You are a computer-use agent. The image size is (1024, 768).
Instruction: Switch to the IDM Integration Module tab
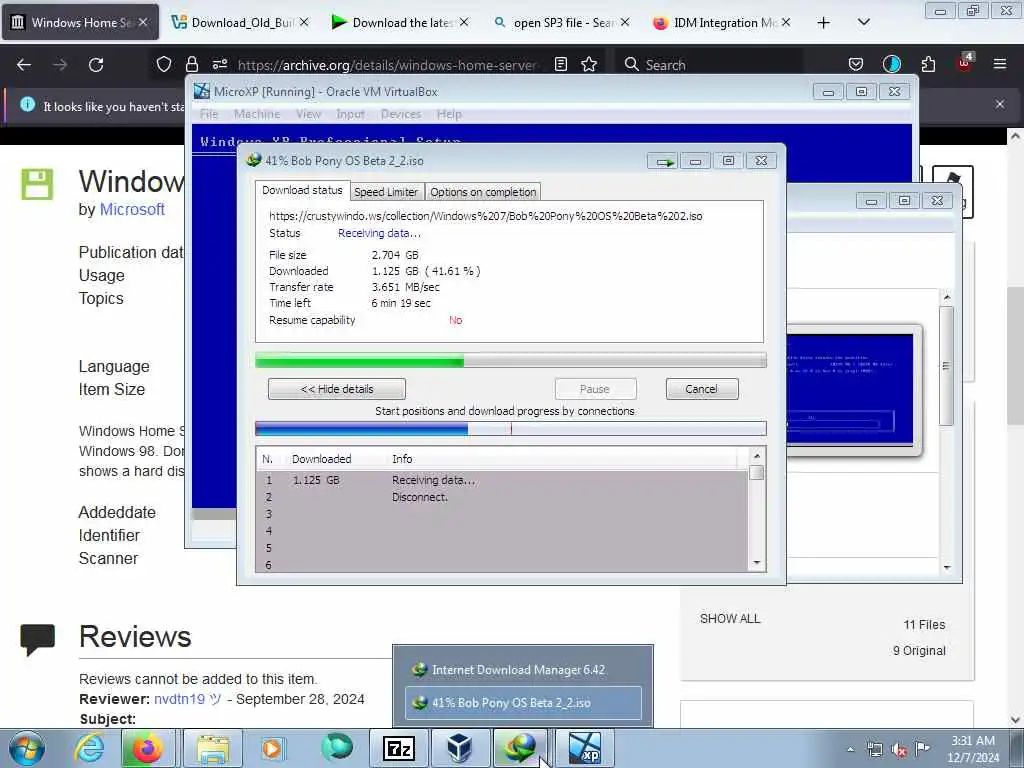(x=721, y=22)
